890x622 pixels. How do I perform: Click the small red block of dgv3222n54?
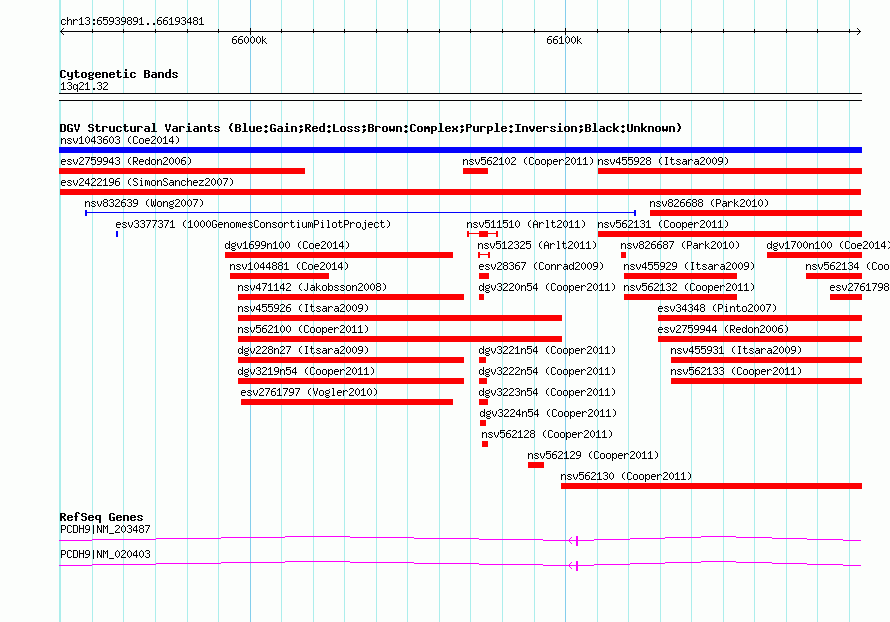pyautogui.click(x=482, y=381)
